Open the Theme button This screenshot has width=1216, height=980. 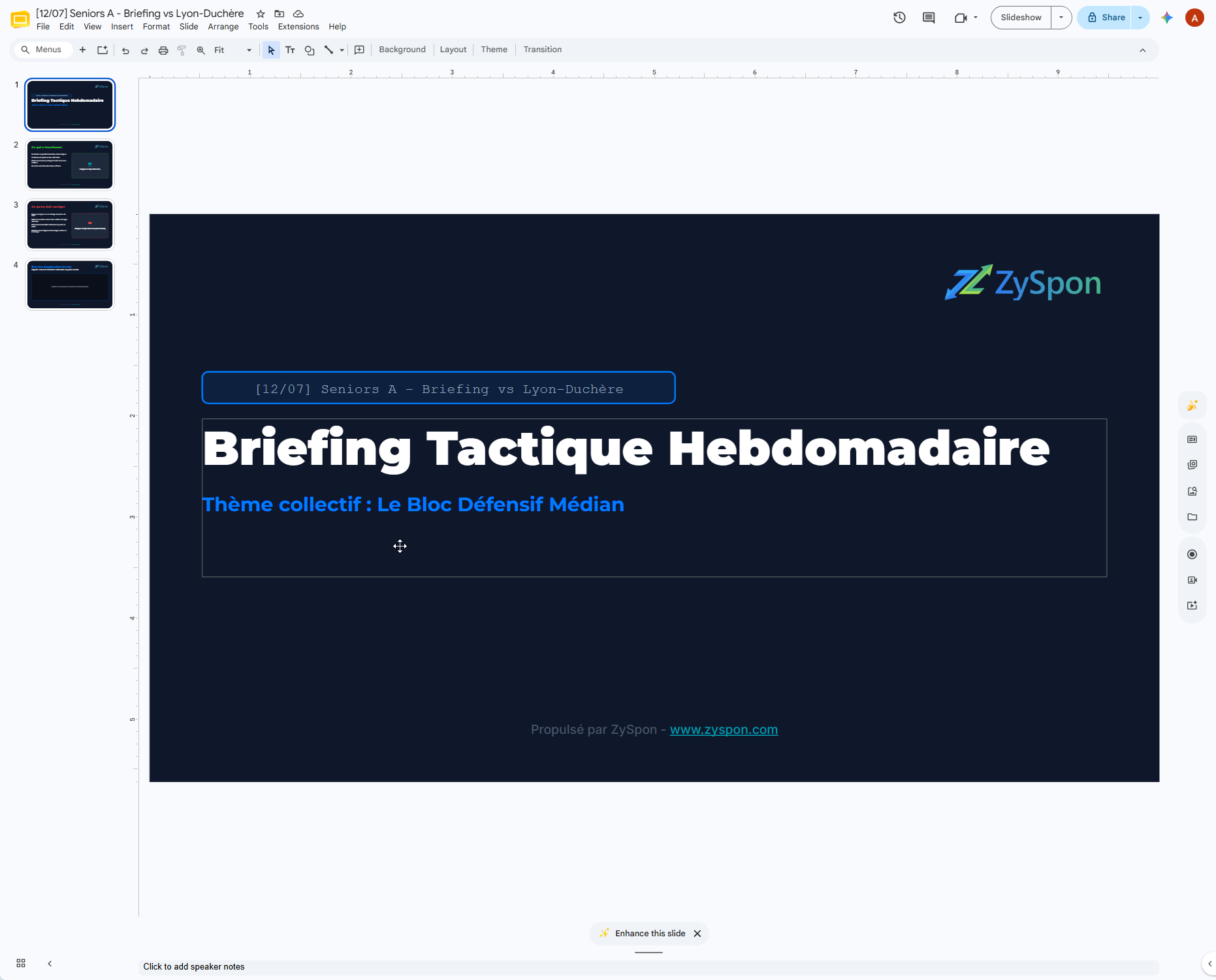click(x=494, y=50)
